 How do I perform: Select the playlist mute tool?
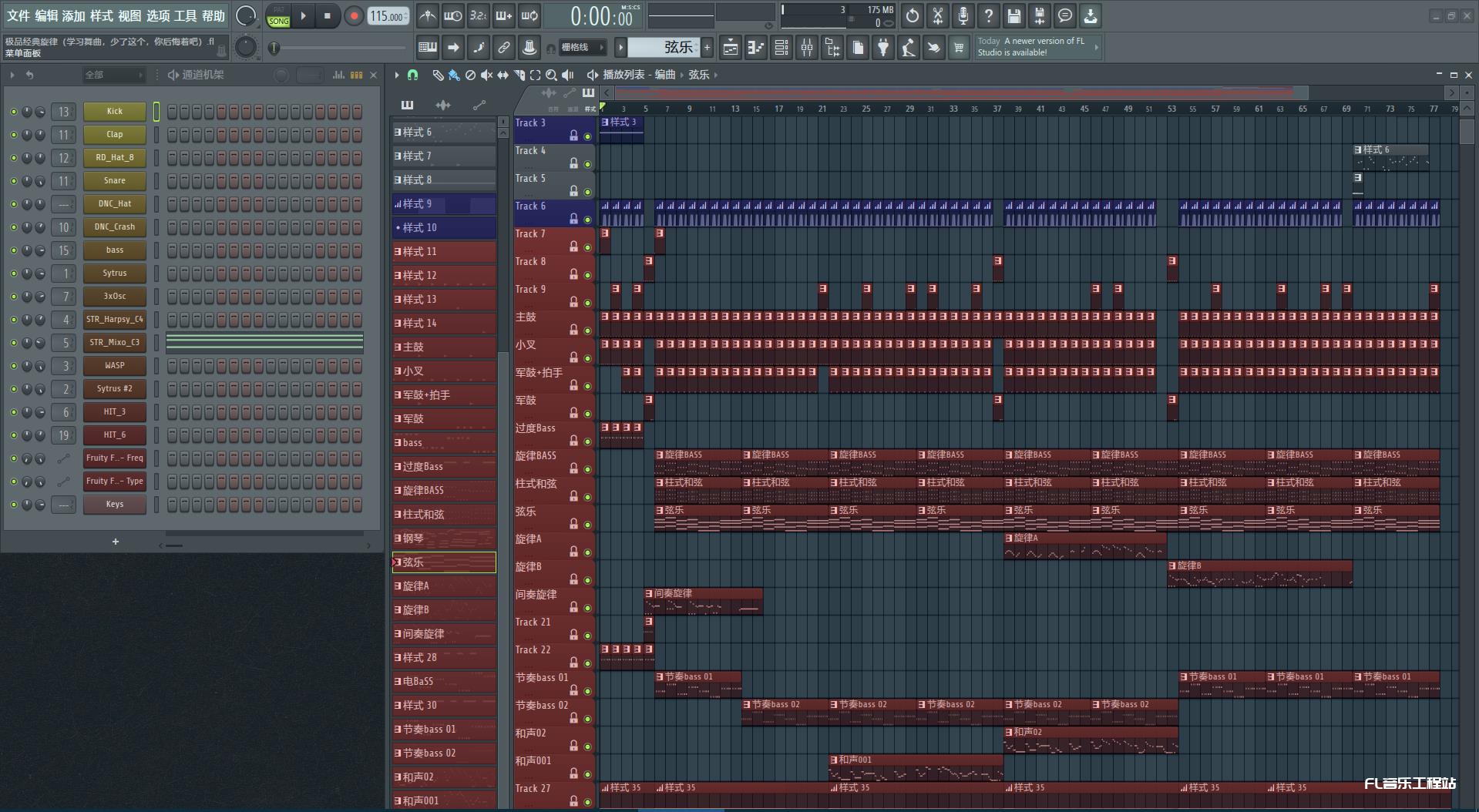[x=486, y=75]
